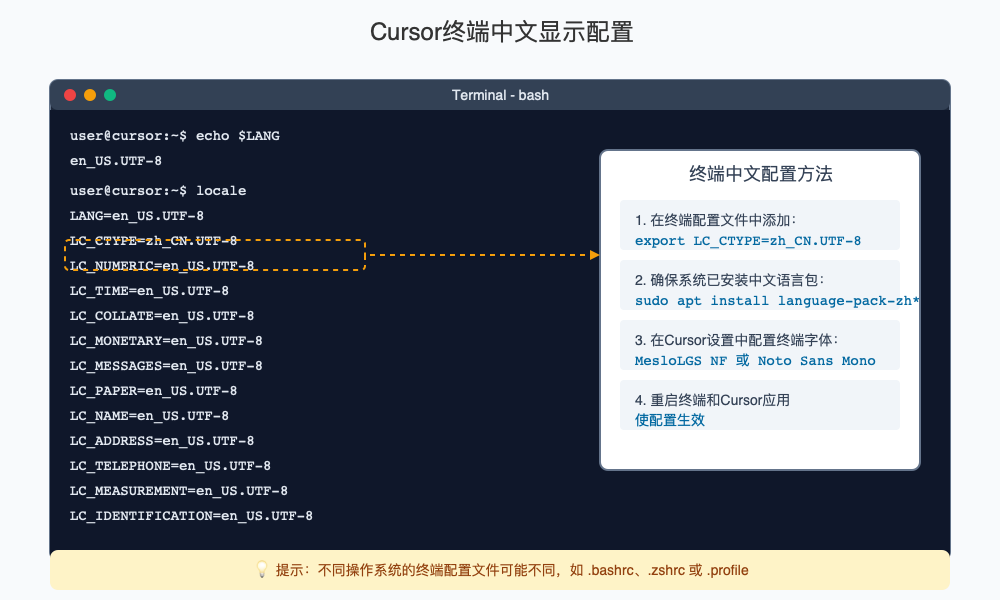The width and height of the screenshot is (1000, 600).
Task: Click the 'LC_PAPER=en_US.UTF-8' line
Action: 153,390
